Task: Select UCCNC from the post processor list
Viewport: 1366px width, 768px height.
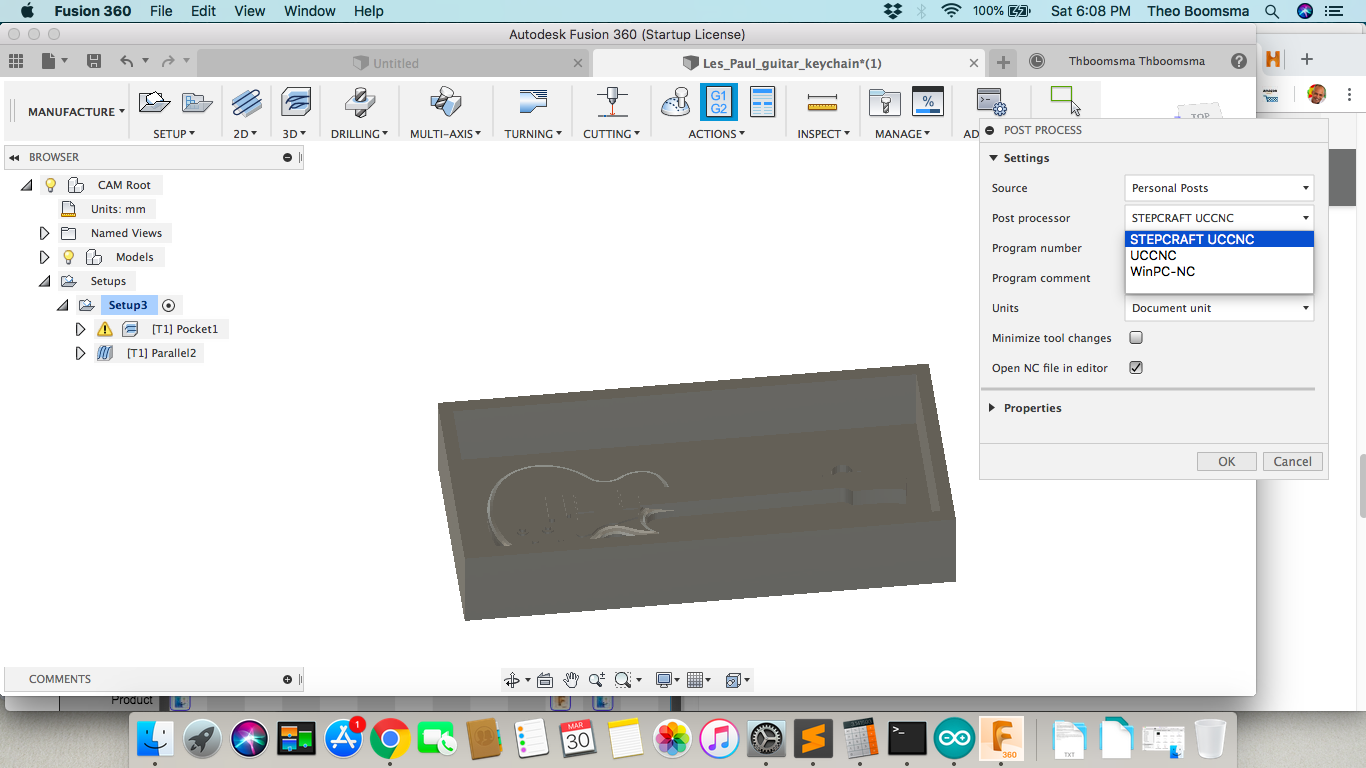Action: tap(1219, 255)
